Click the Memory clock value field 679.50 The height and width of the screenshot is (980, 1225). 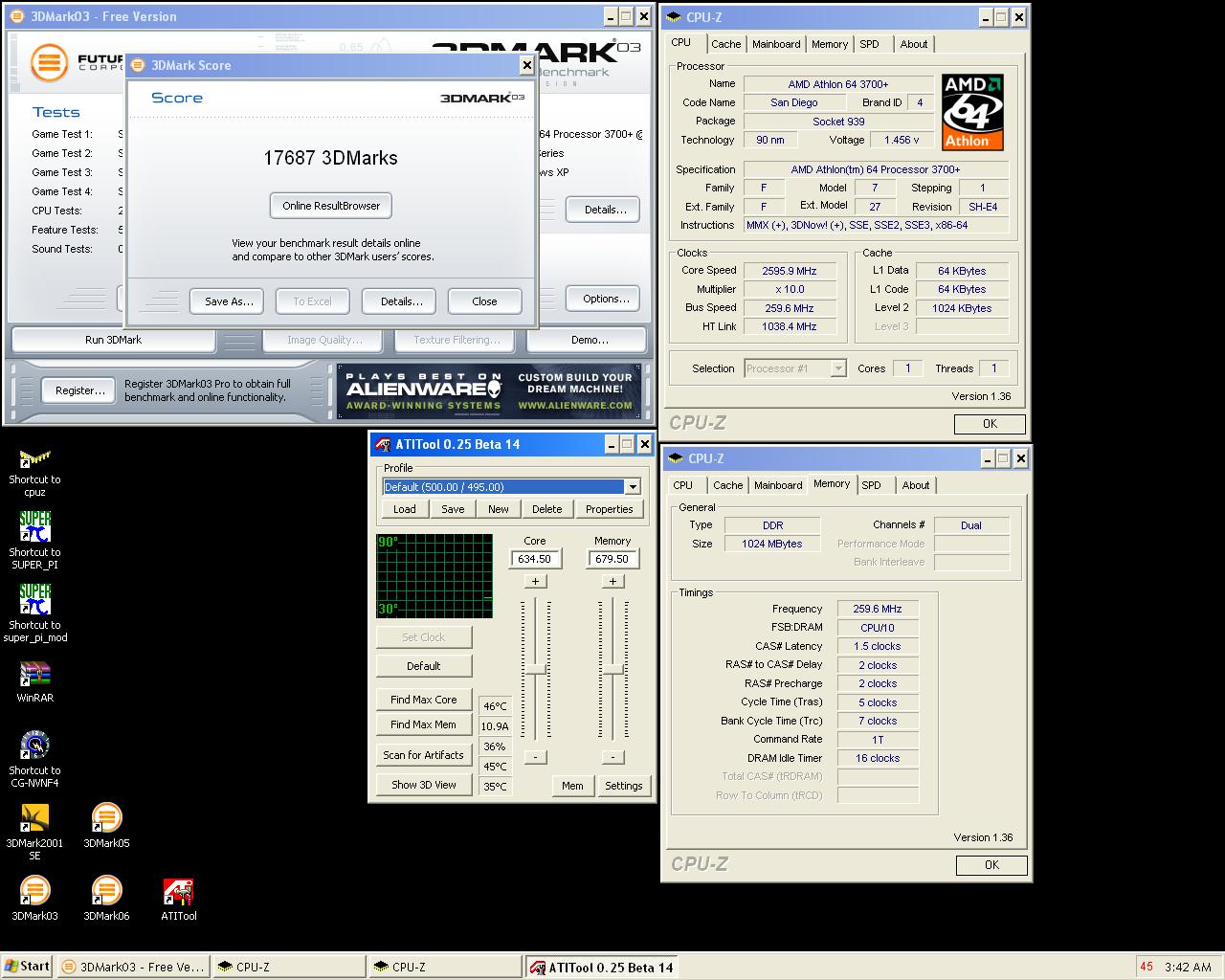[612, 559]
